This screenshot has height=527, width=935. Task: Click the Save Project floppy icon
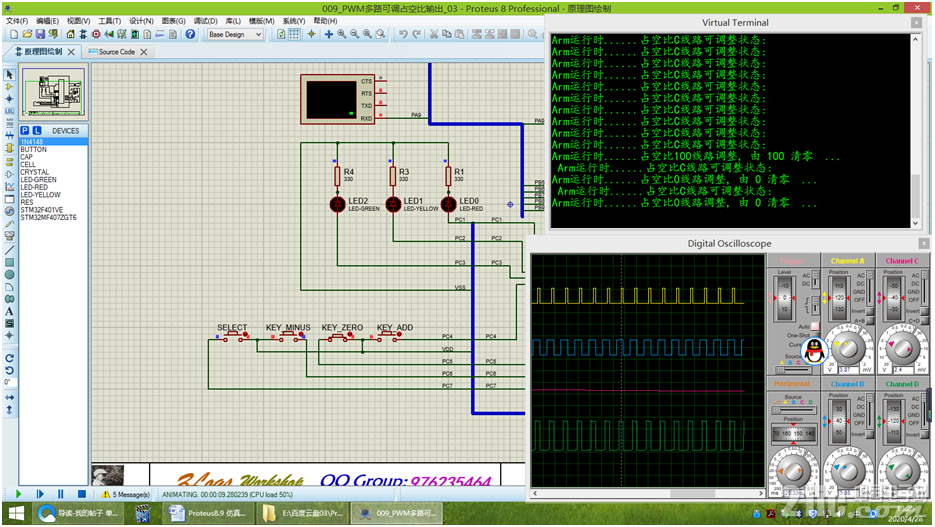click(x=40, y=34)
